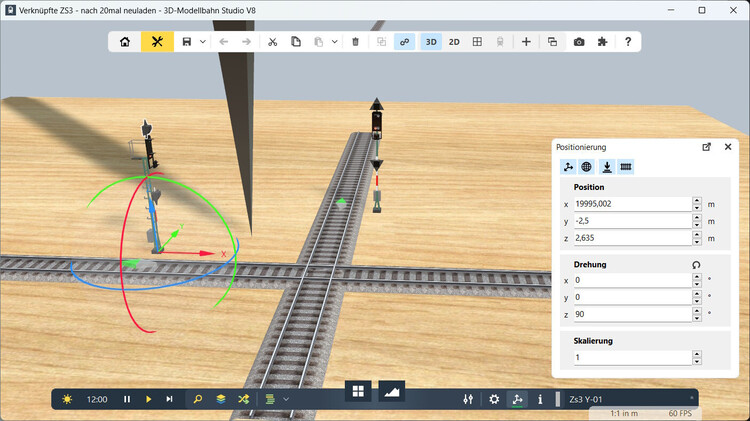Click the terrain mountain icon
The width and height of the screenshot is (750, 421).
pos(392,391)
